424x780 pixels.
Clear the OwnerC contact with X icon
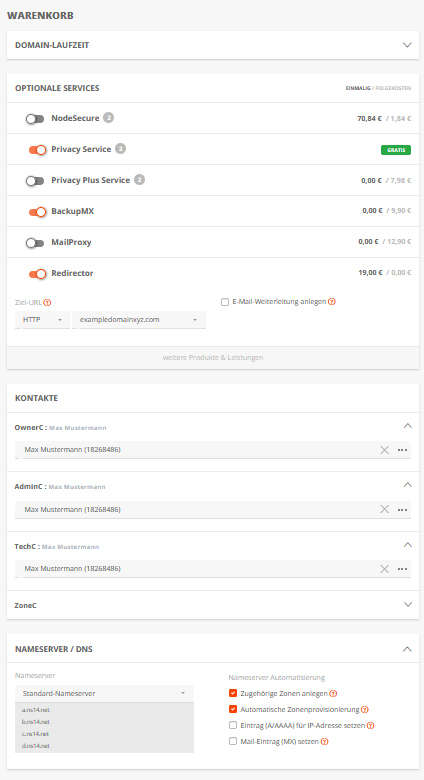click(384, 450)
